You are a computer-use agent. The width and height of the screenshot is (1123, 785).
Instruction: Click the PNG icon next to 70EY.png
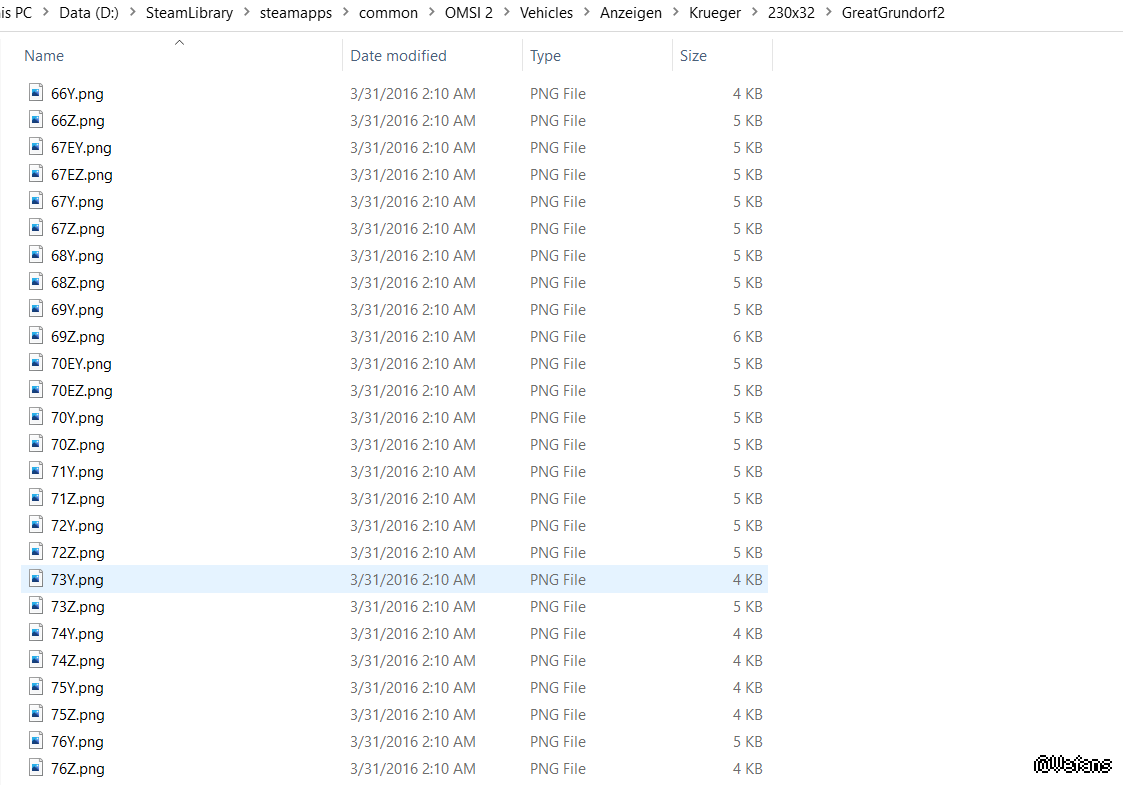[36, 363]
